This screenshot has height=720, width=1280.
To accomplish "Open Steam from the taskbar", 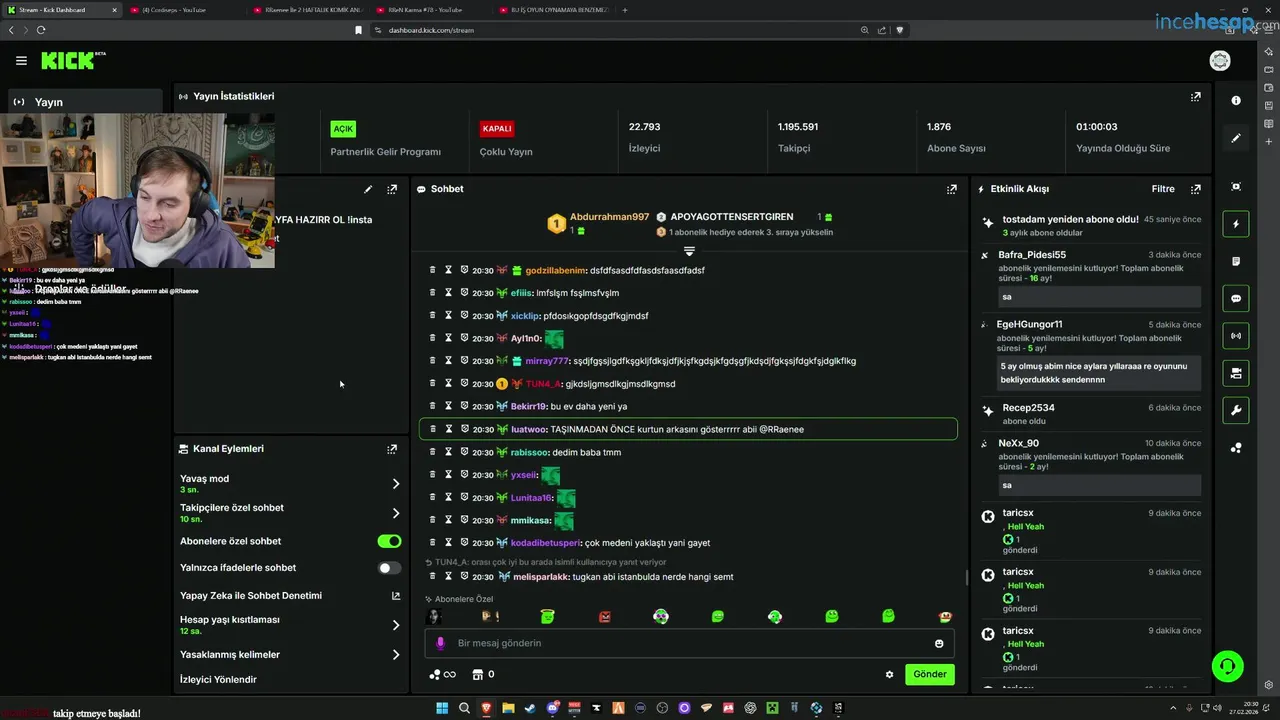I will [529, 708].
